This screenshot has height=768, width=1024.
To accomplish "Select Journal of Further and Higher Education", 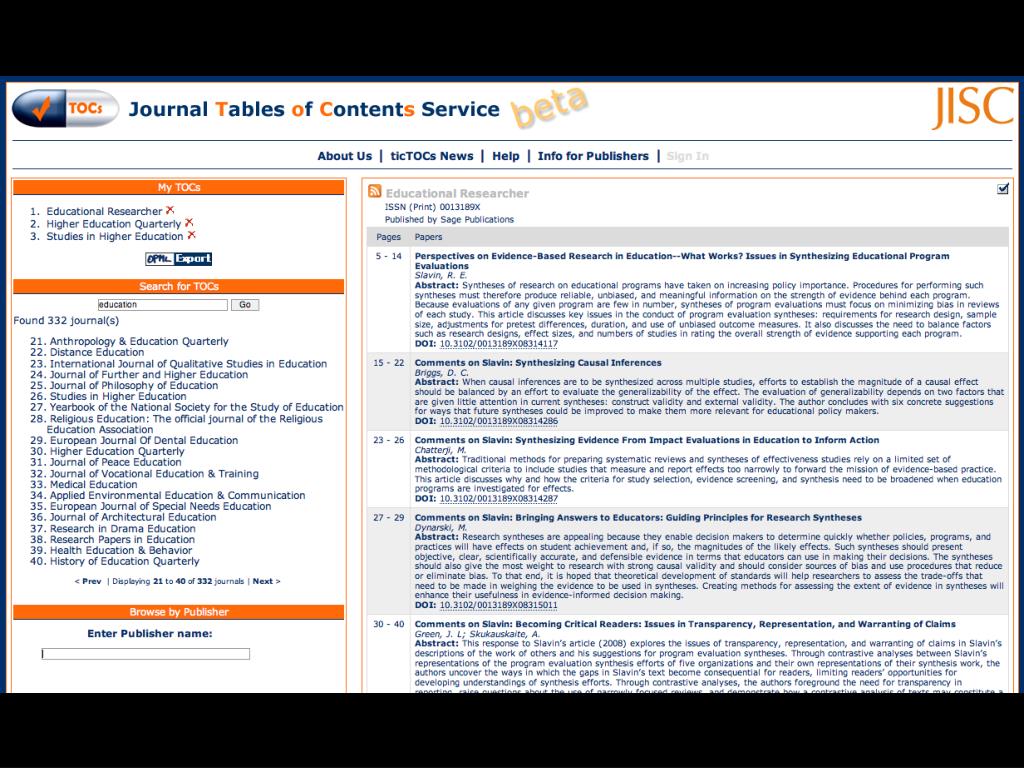I will (x=149, y=375).
